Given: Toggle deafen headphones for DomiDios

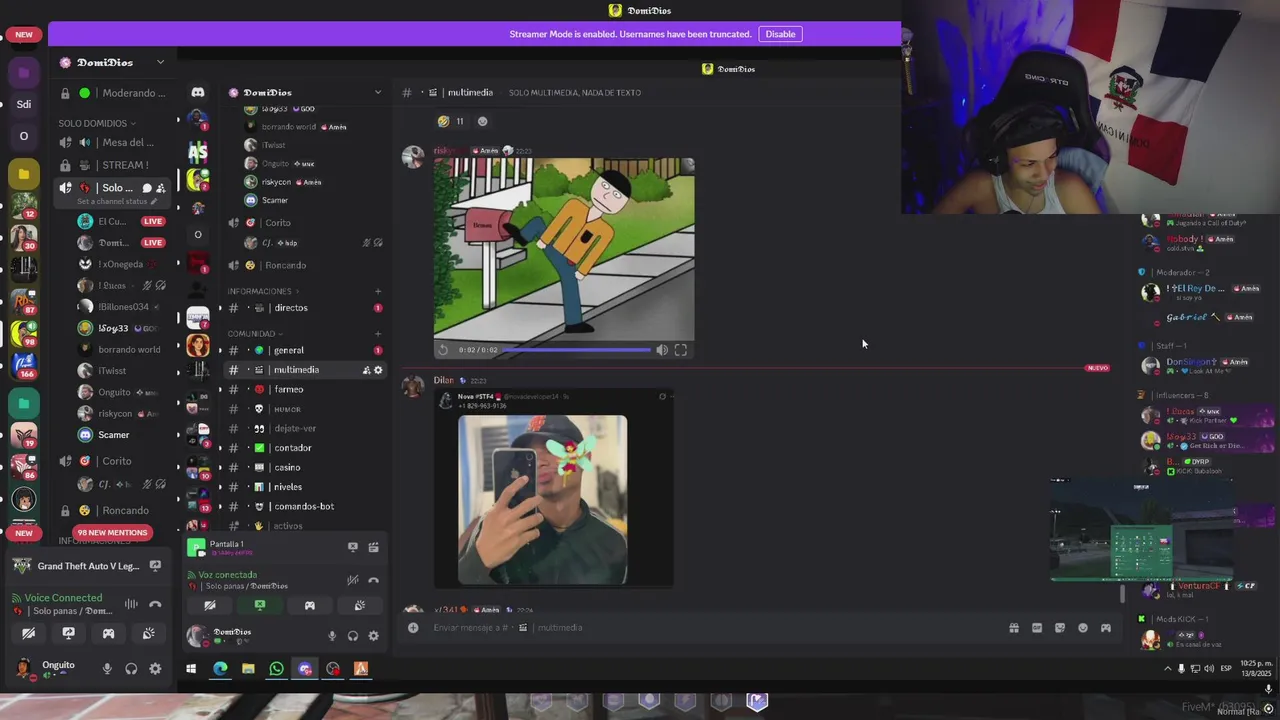Looking at the screenshot, I should 353,636.
